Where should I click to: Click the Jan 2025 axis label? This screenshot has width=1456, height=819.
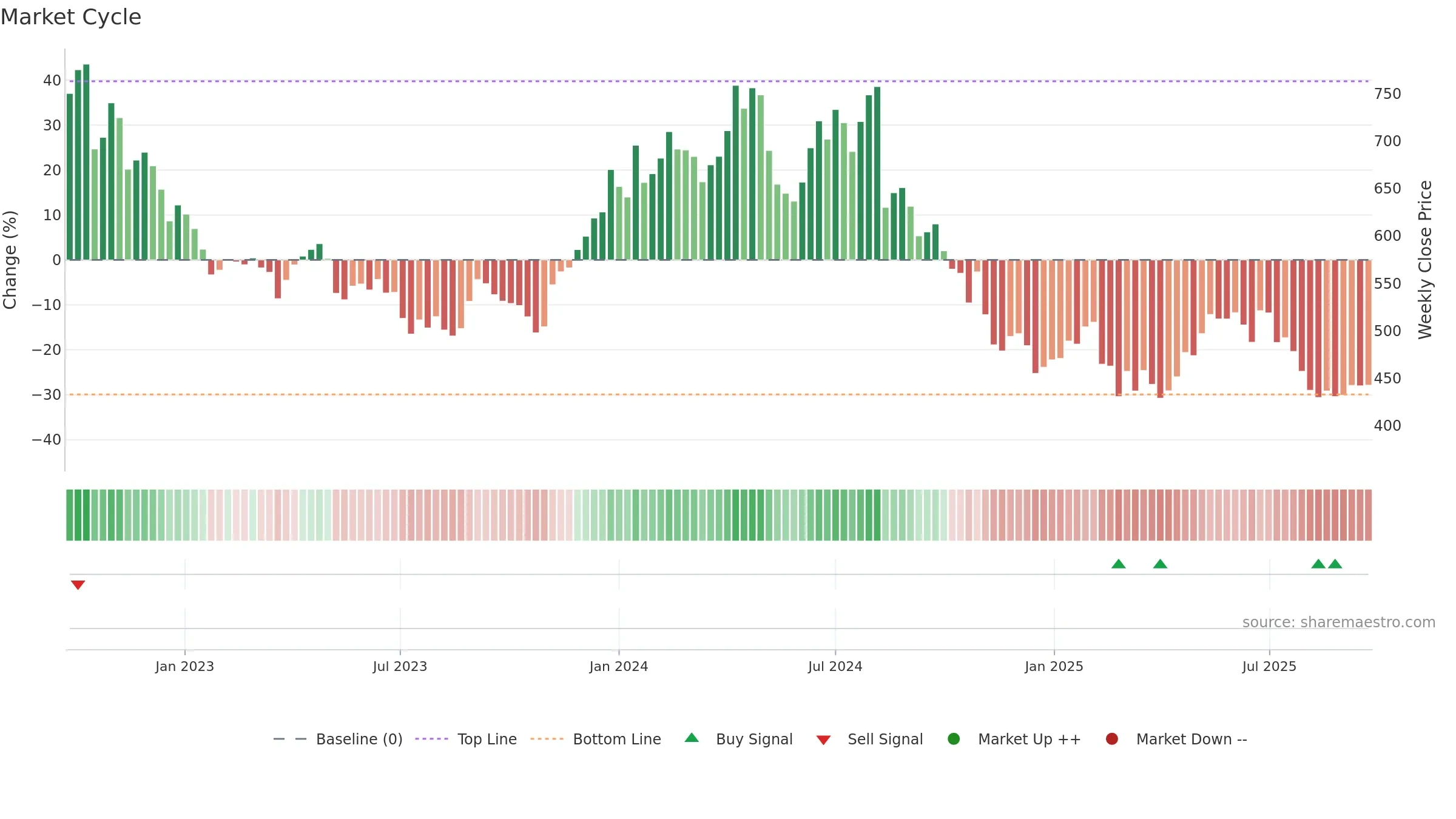point(1054,666)
